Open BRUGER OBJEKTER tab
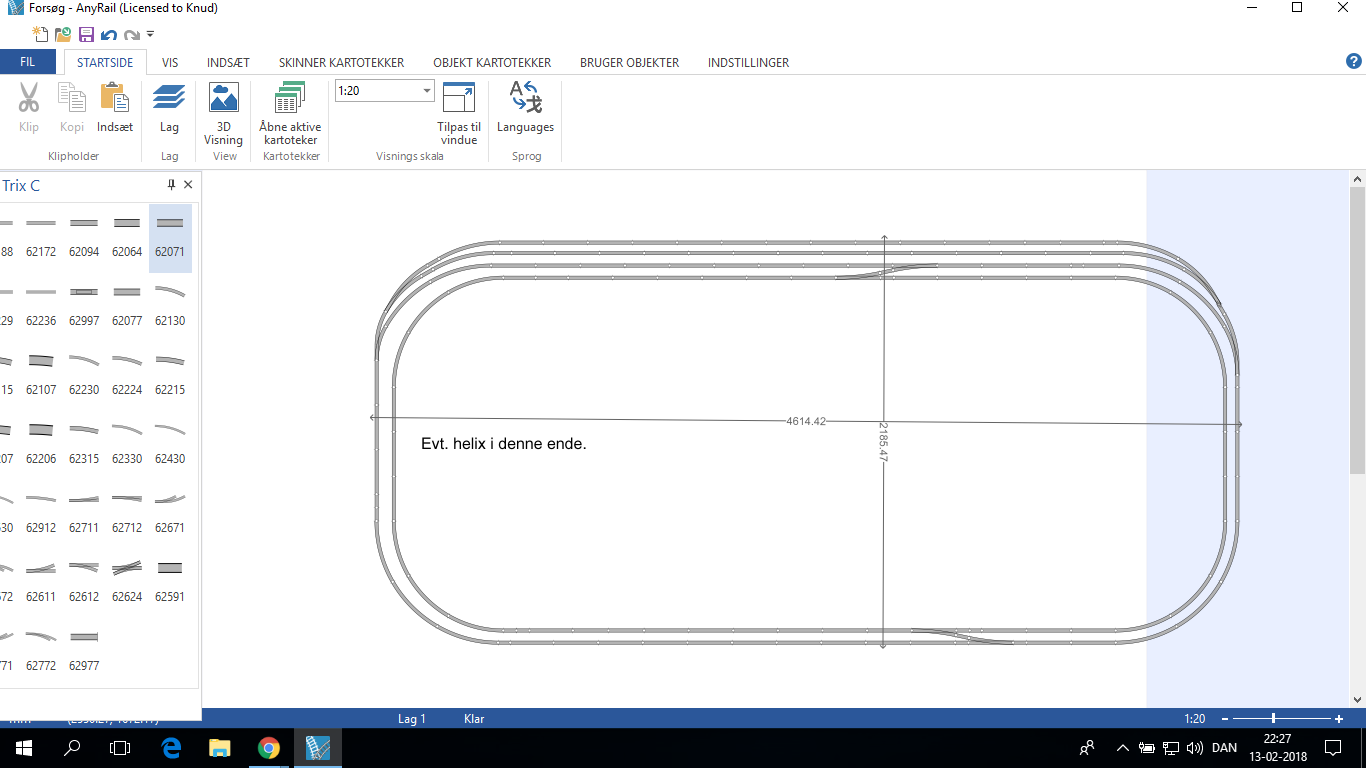Viewport: 1366px width, 768px height. 629,62
